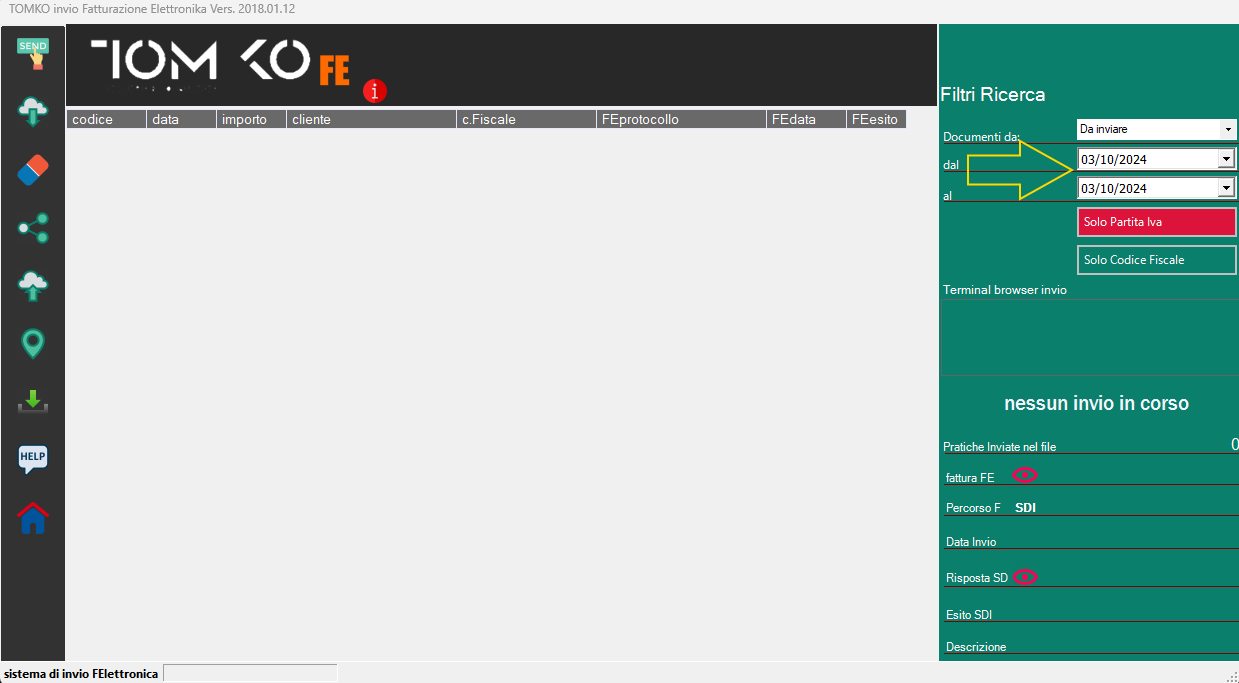Show fattura FE with the eye icon
This screenshot has width=1239, height=683.
tap(1026, 475)
